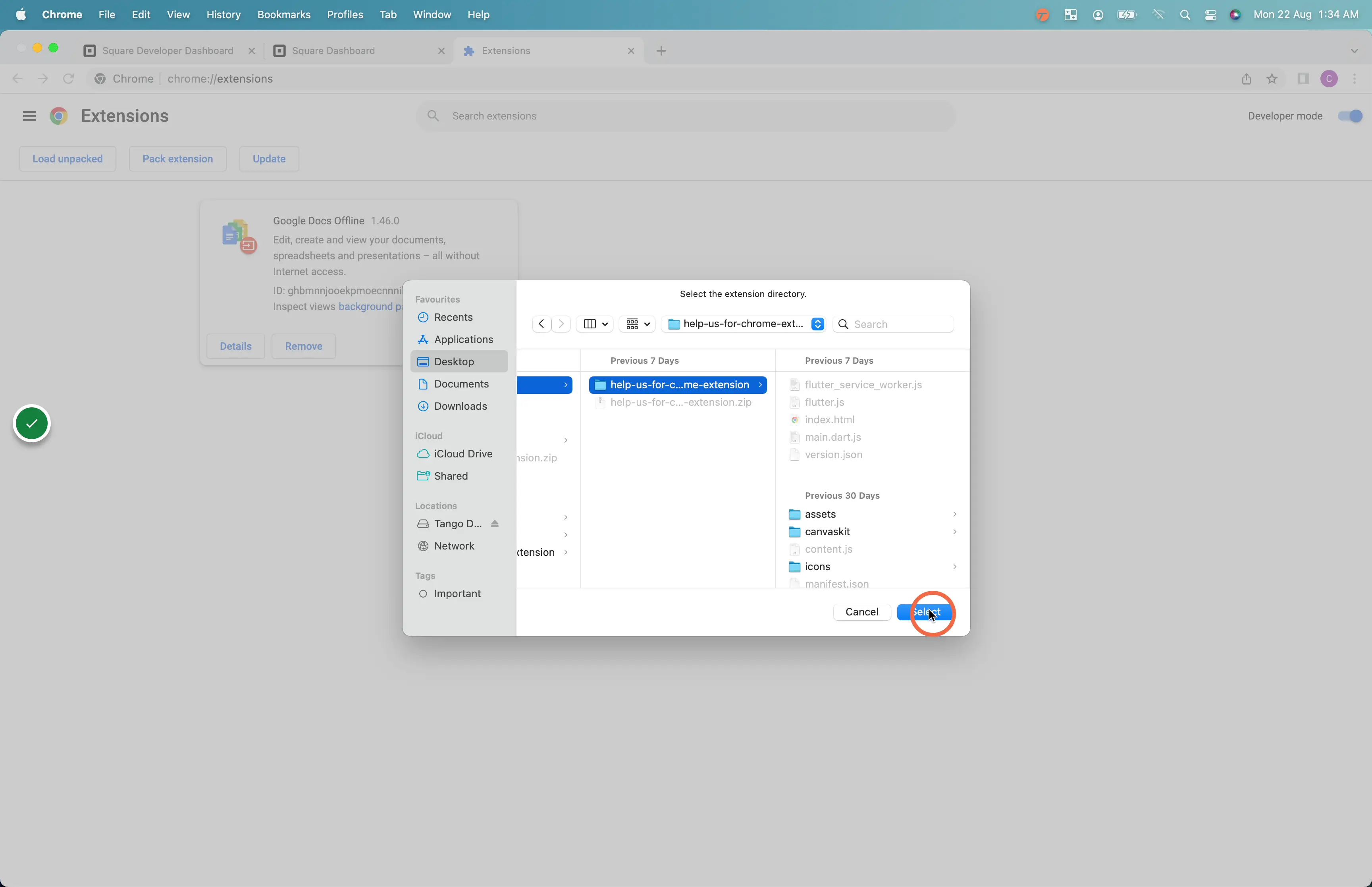Open the column view options dropdown
Image resolution: width=1372 pixels, height=887 pixels.
coord(595,324)
